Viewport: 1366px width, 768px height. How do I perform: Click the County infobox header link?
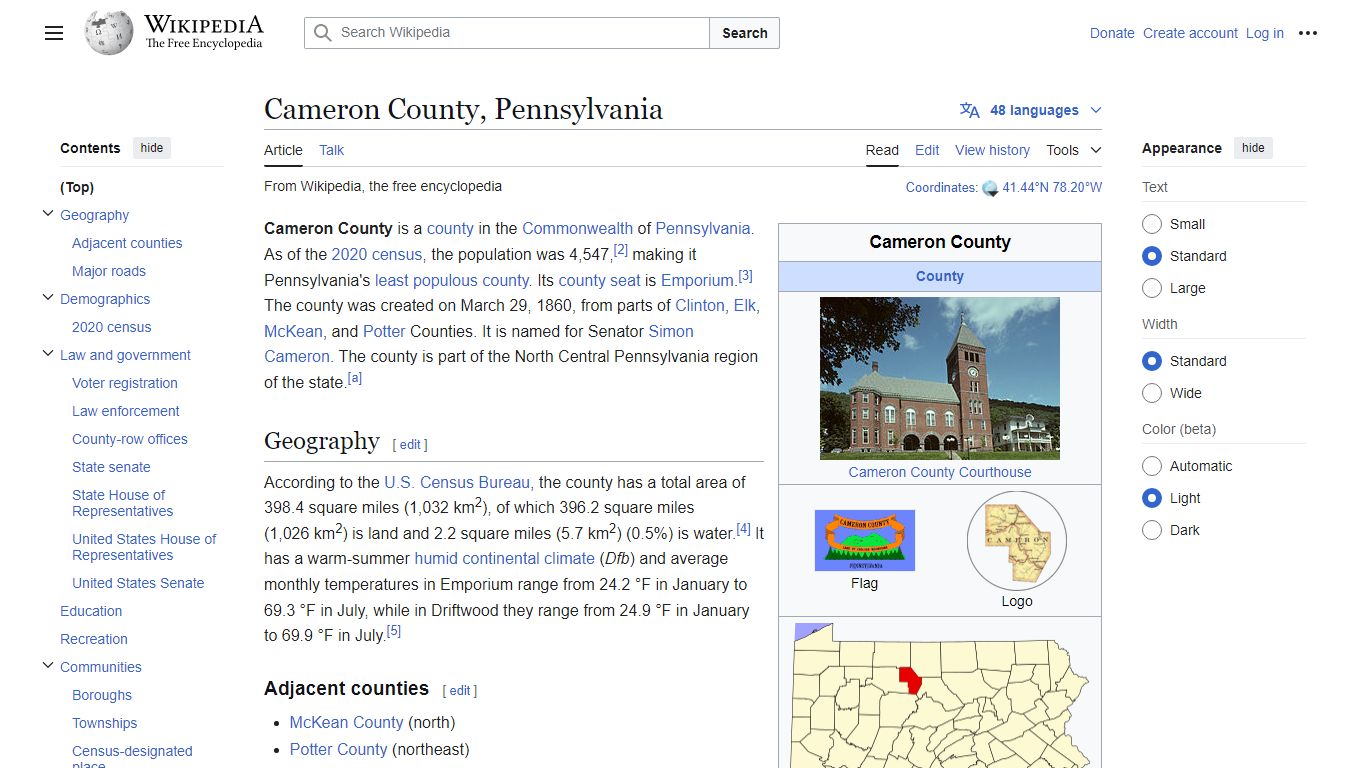[x=940, y=276]
